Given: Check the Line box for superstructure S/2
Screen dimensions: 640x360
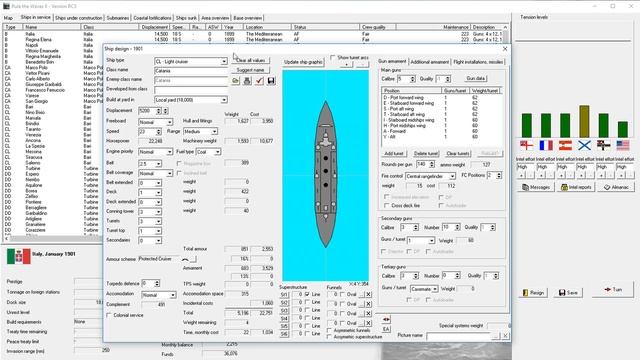Looking at the screenshot, I should 307,302.
